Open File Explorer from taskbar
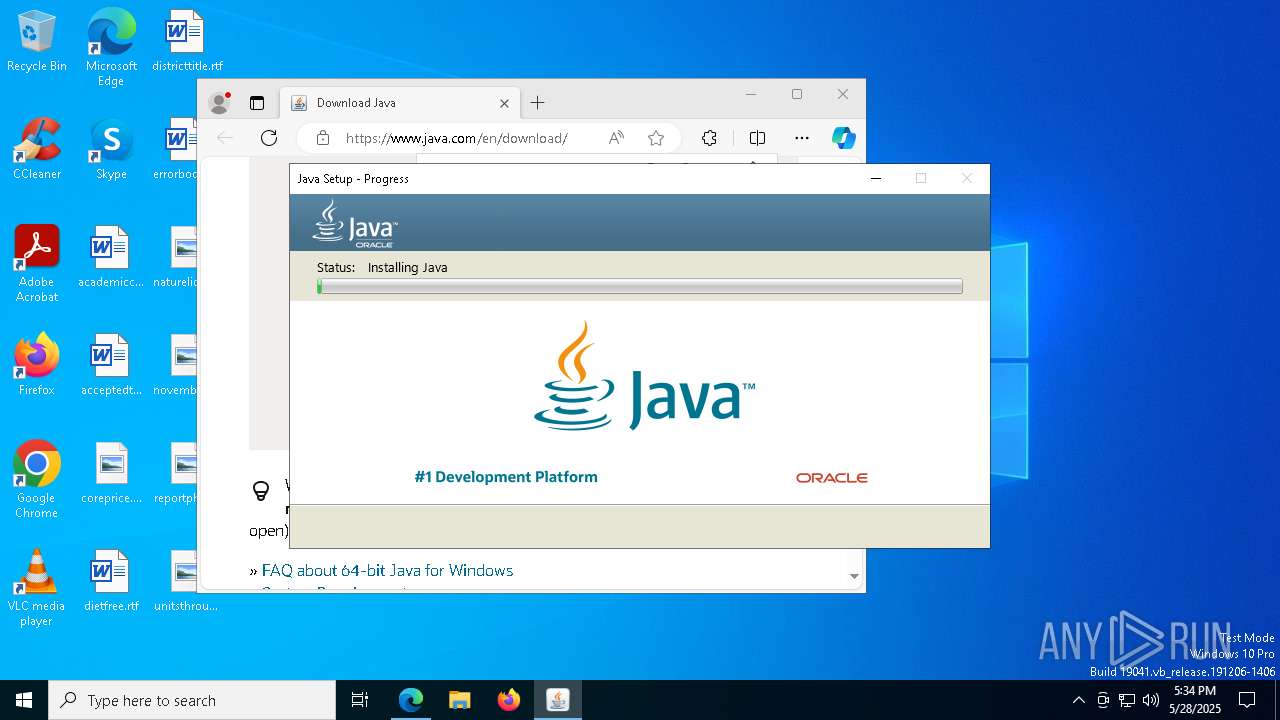The width and height of the screenshot is (1280, 720). point(459,700)
